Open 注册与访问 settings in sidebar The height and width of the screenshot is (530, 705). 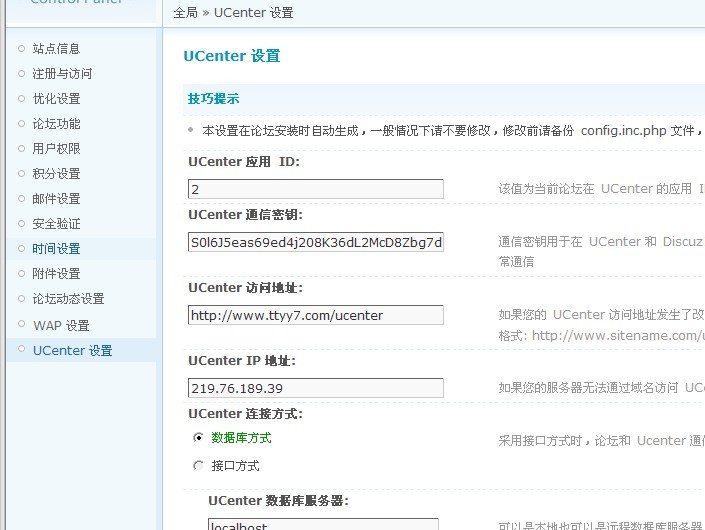click(x=62, y=74)
